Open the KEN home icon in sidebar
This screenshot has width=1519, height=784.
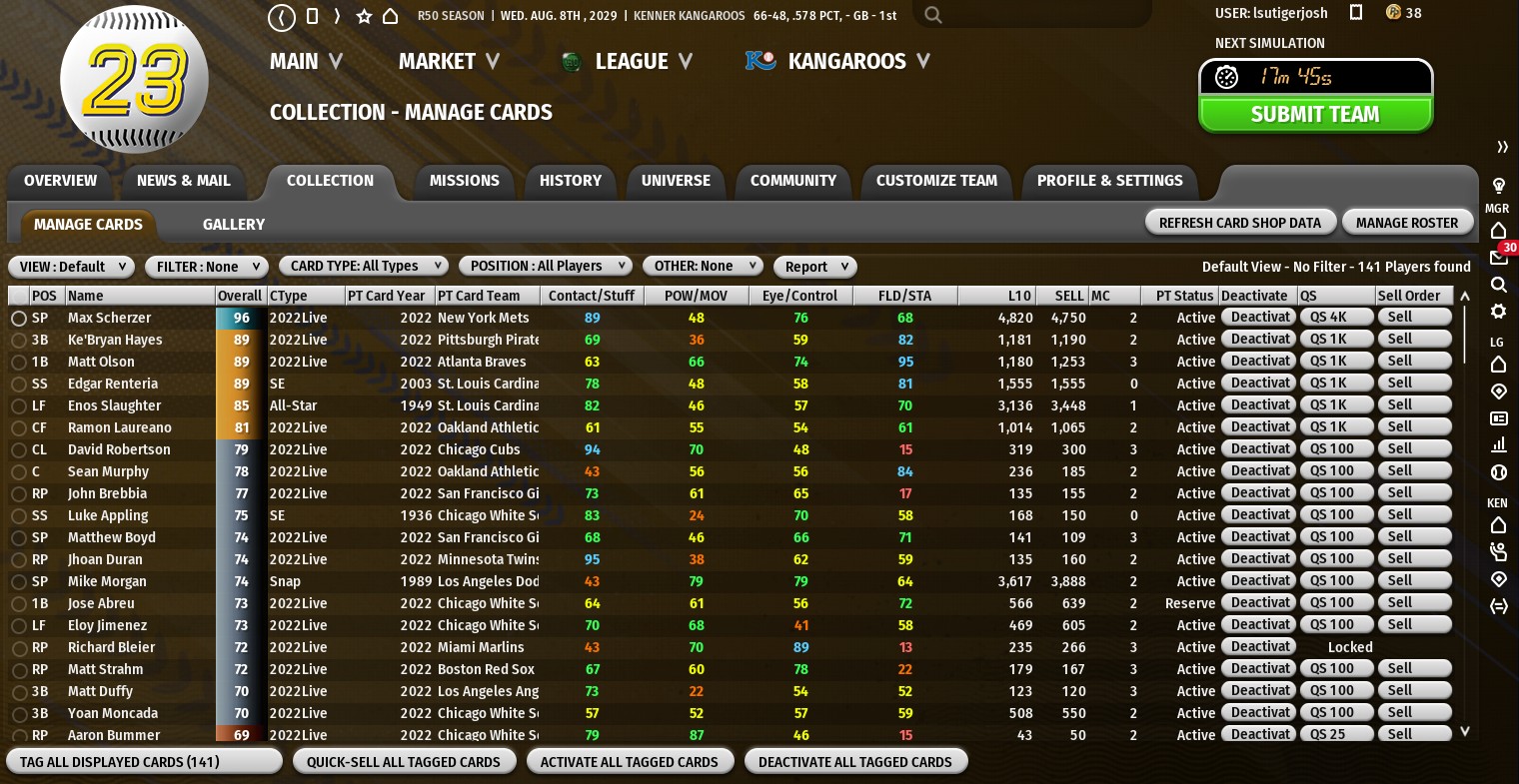coord(1498,525)
